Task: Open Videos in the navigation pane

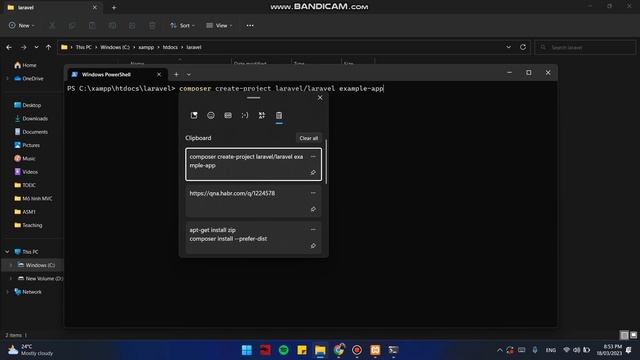Action: 26,172
